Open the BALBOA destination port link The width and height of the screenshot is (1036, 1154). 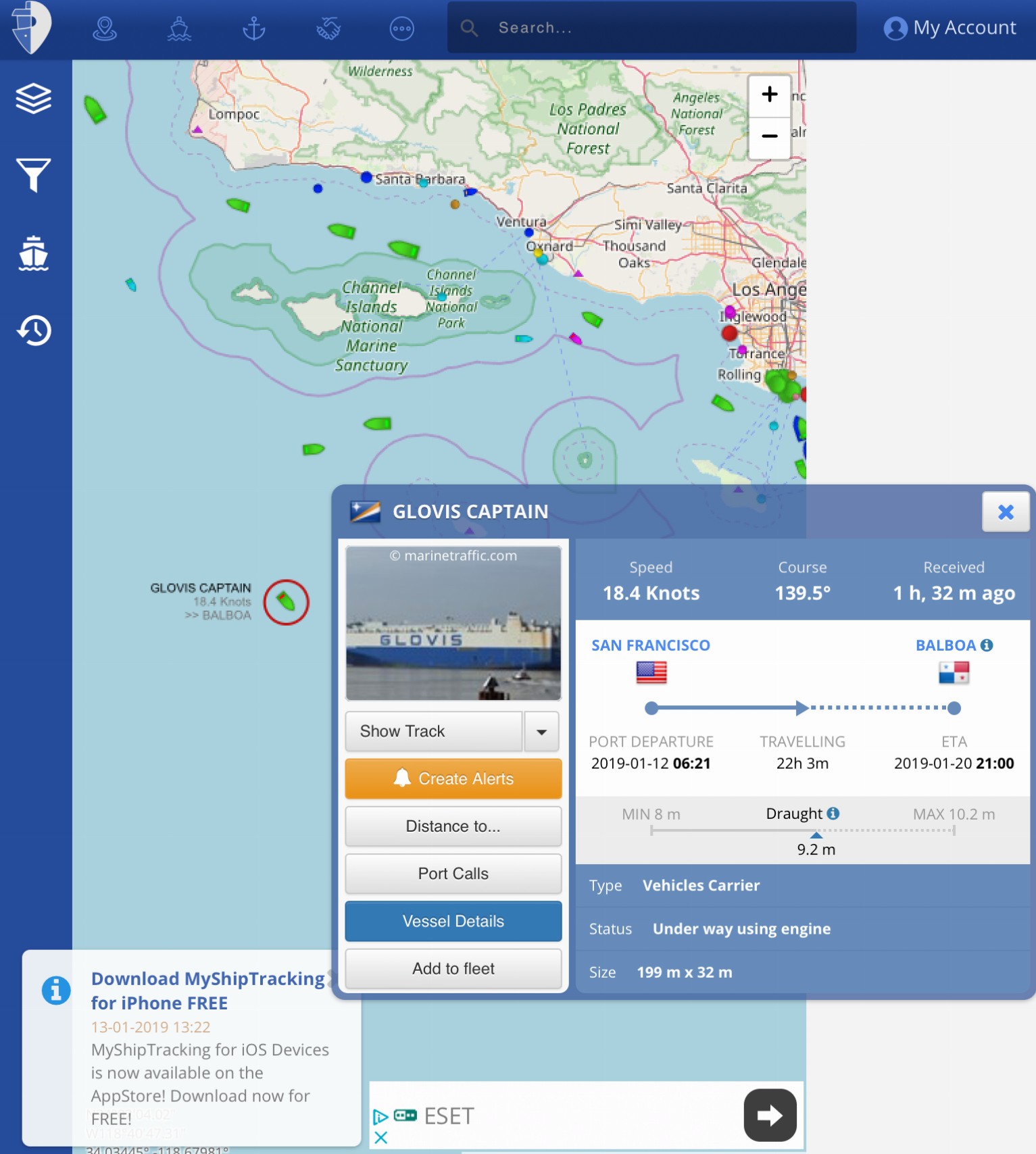tap(945, 645)
